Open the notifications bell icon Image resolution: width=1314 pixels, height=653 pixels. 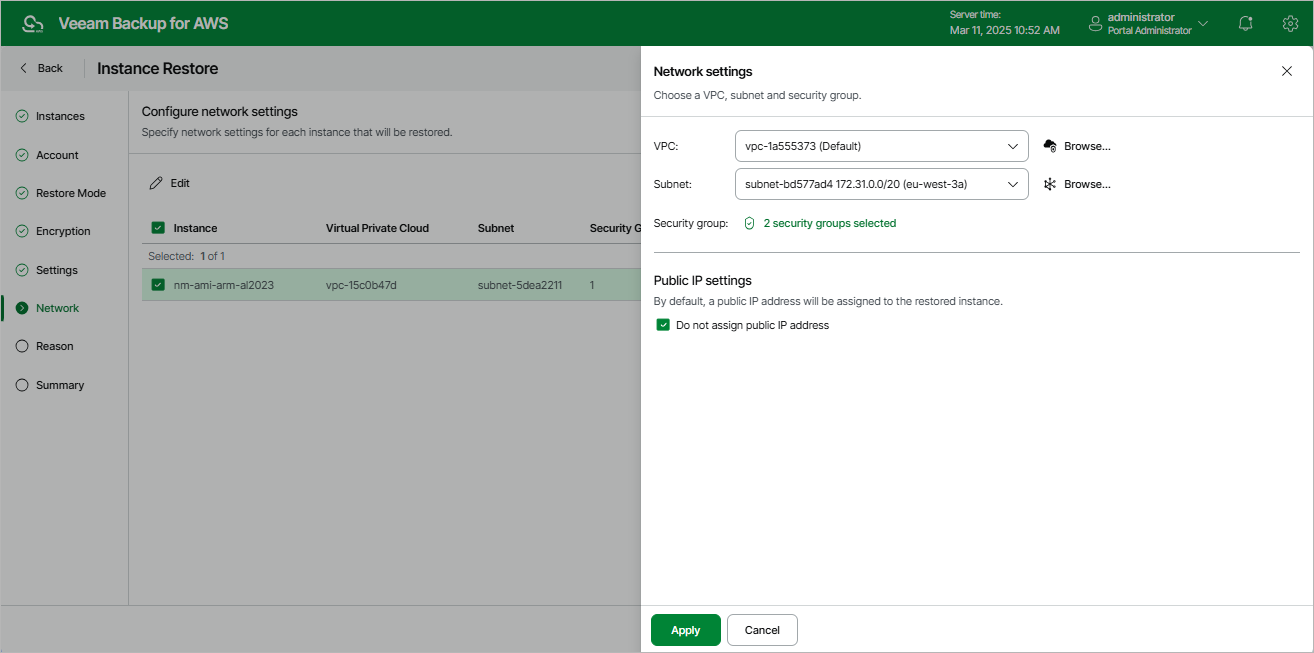point(1245,23)
